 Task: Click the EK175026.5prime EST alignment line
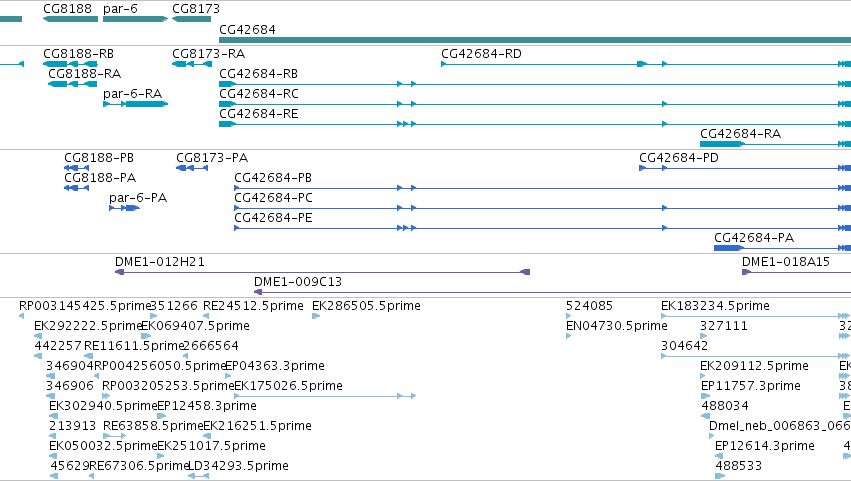click(325, 396)
